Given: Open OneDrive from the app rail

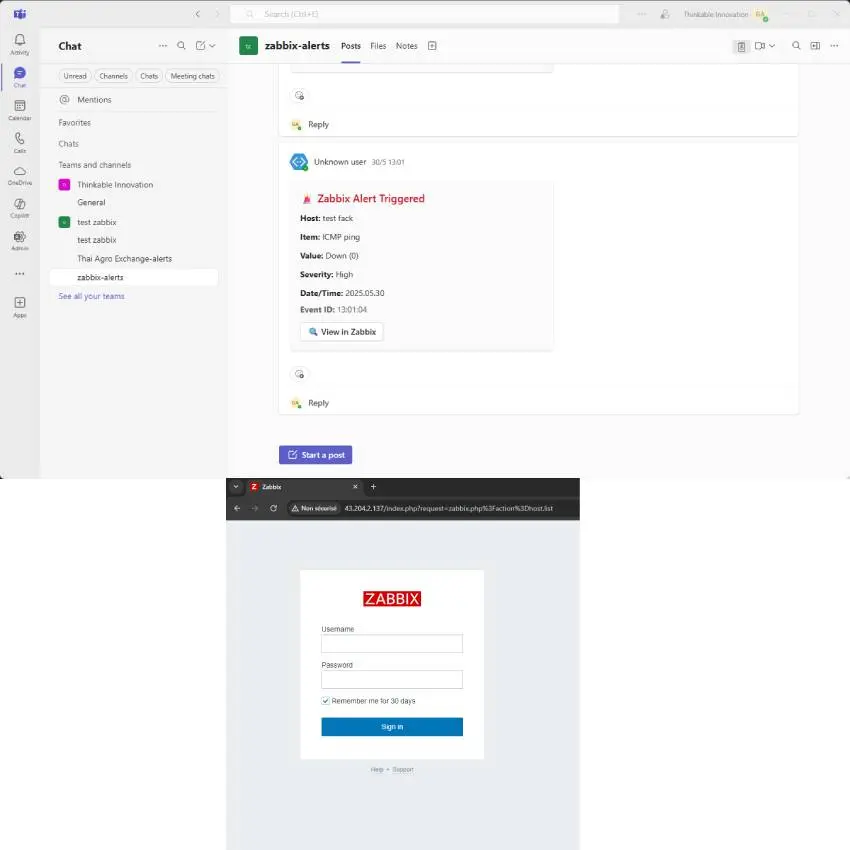Looking at the screenshot, I should click(x=19, y=173).
